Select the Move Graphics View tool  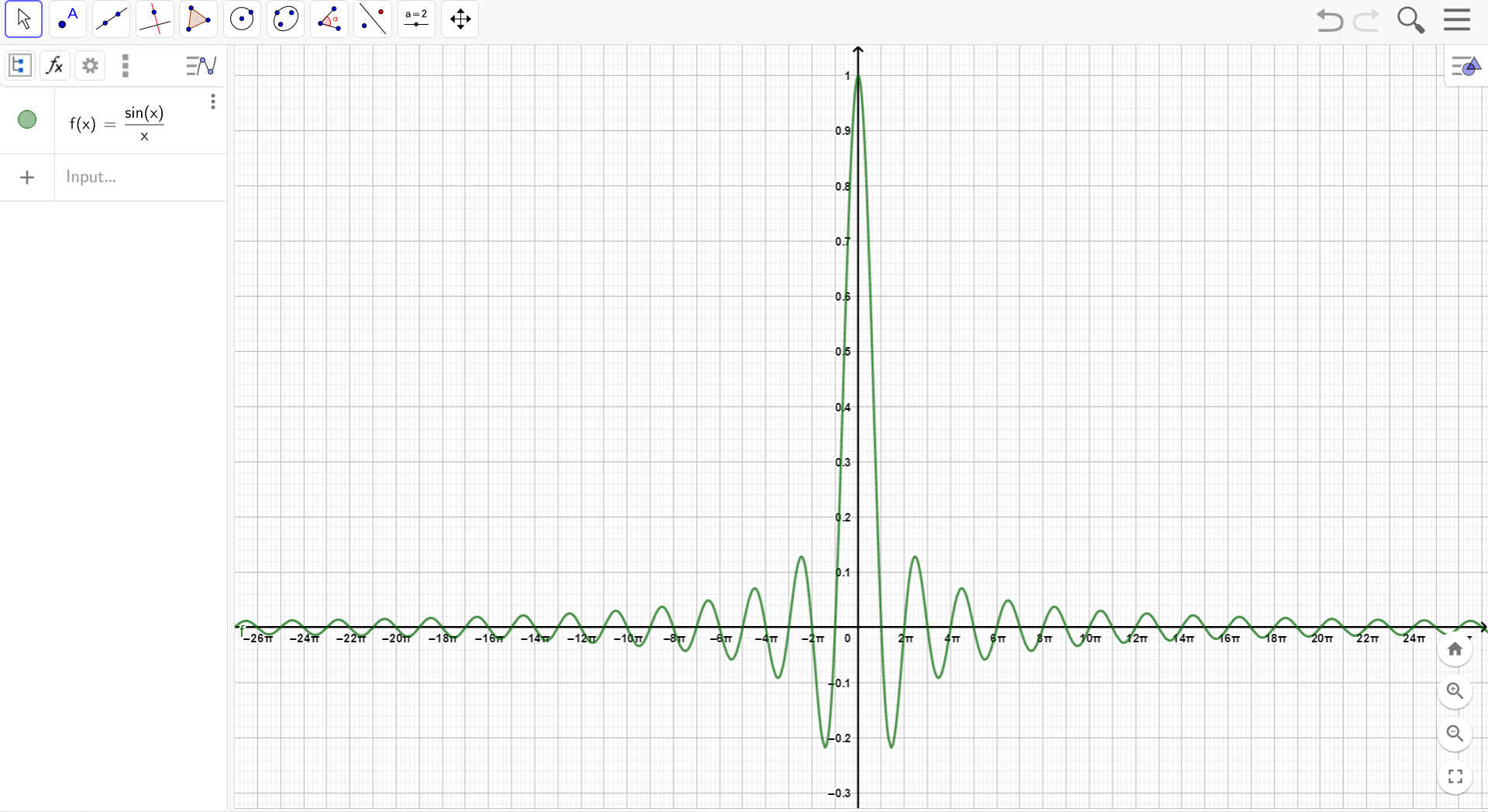tap(460, 19)
